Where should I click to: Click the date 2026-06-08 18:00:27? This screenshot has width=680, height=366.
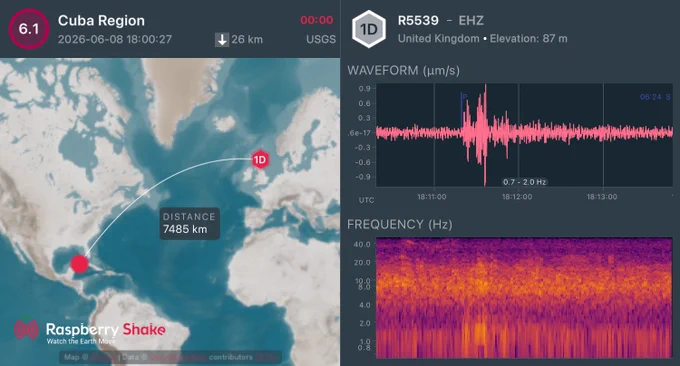tap(115, 39)
